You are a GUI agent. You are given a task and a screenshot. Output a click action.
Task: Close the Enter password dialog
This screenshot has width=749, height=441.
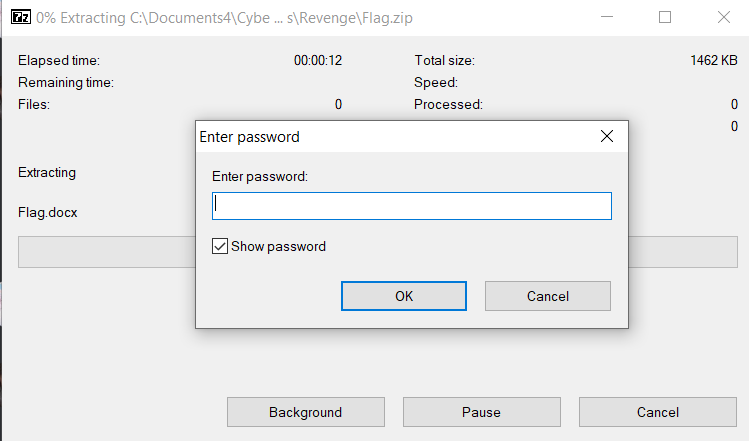point(606,136)
